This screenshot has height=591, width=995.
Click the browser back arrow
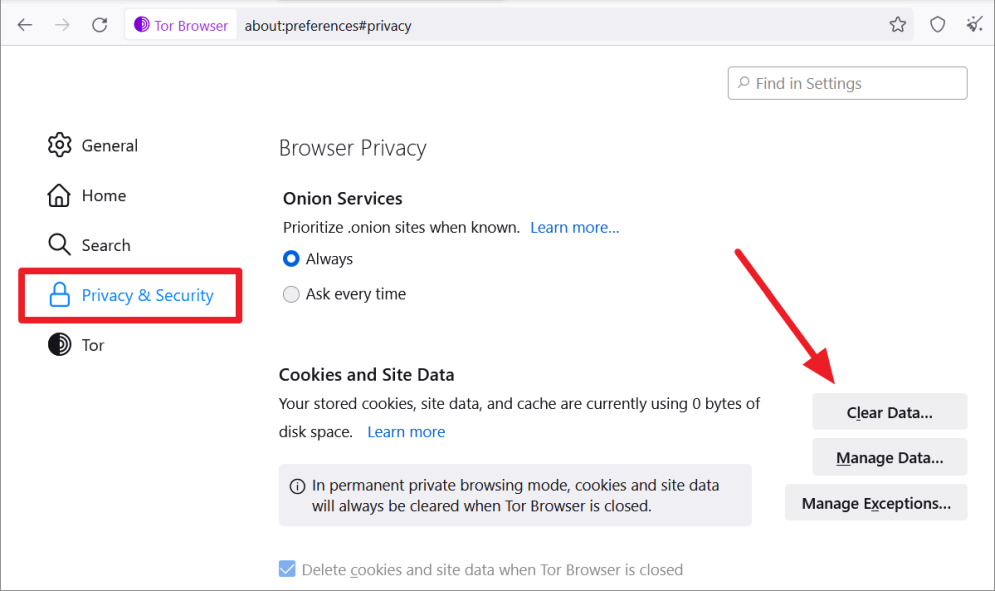(25, 25)
